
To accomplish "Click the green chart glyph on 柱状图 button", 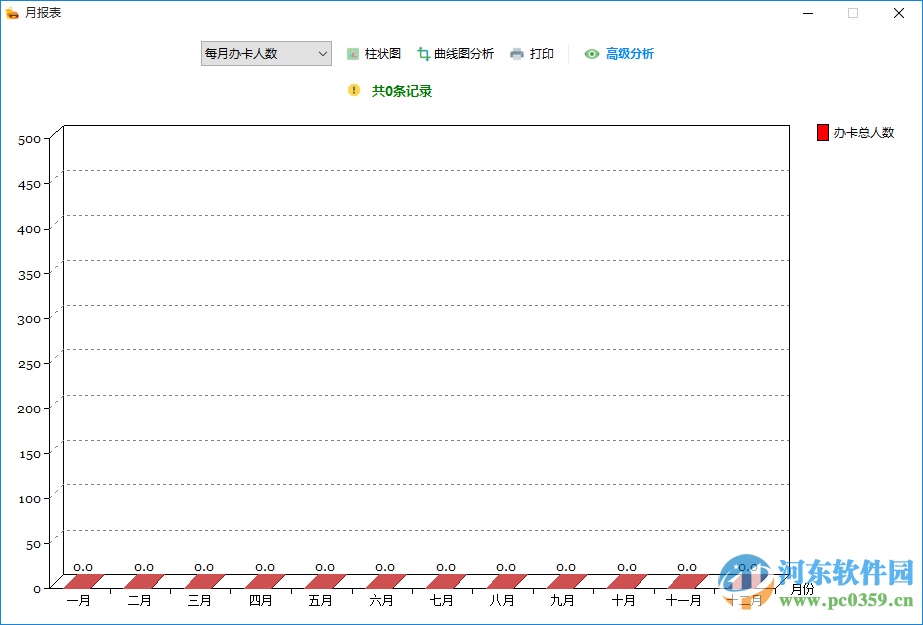I will [x=352, y=53].
